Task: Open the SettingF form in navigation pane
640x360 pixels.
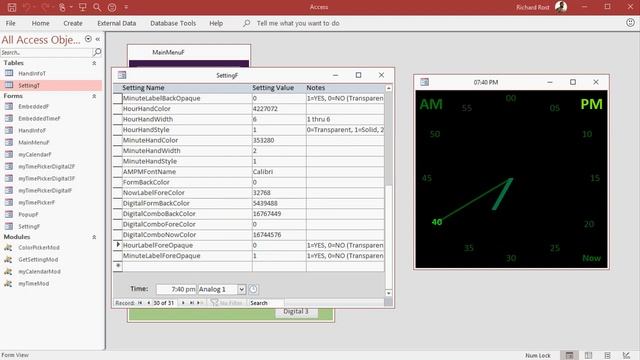Action: (x=29, y=227)
